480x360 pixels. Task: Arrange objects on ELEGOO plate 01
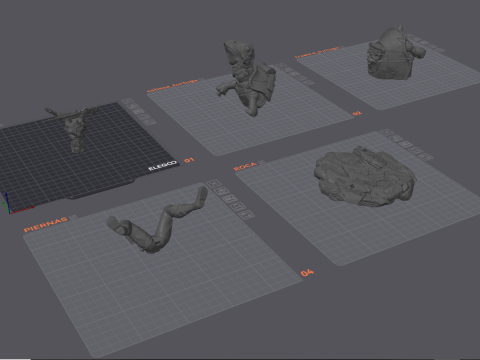(139, 111)
